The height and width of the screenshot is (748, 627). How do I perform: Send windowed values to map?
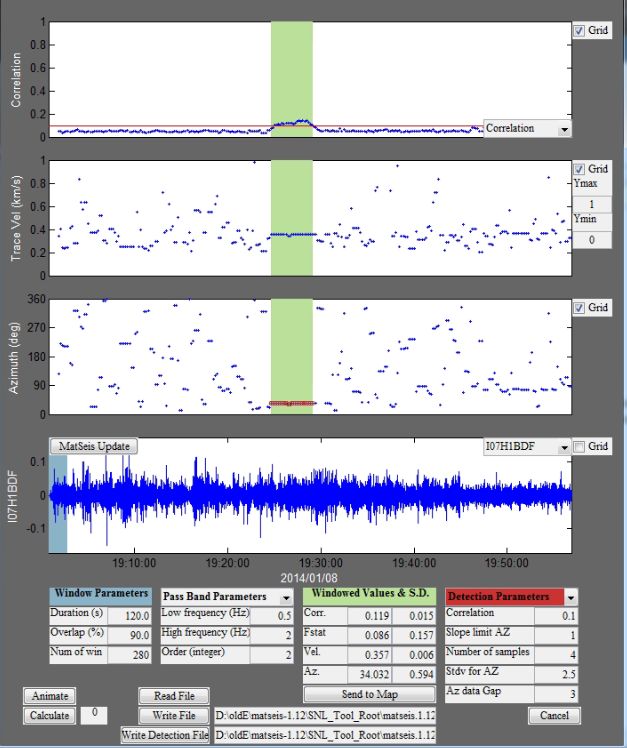coord(359,694)
